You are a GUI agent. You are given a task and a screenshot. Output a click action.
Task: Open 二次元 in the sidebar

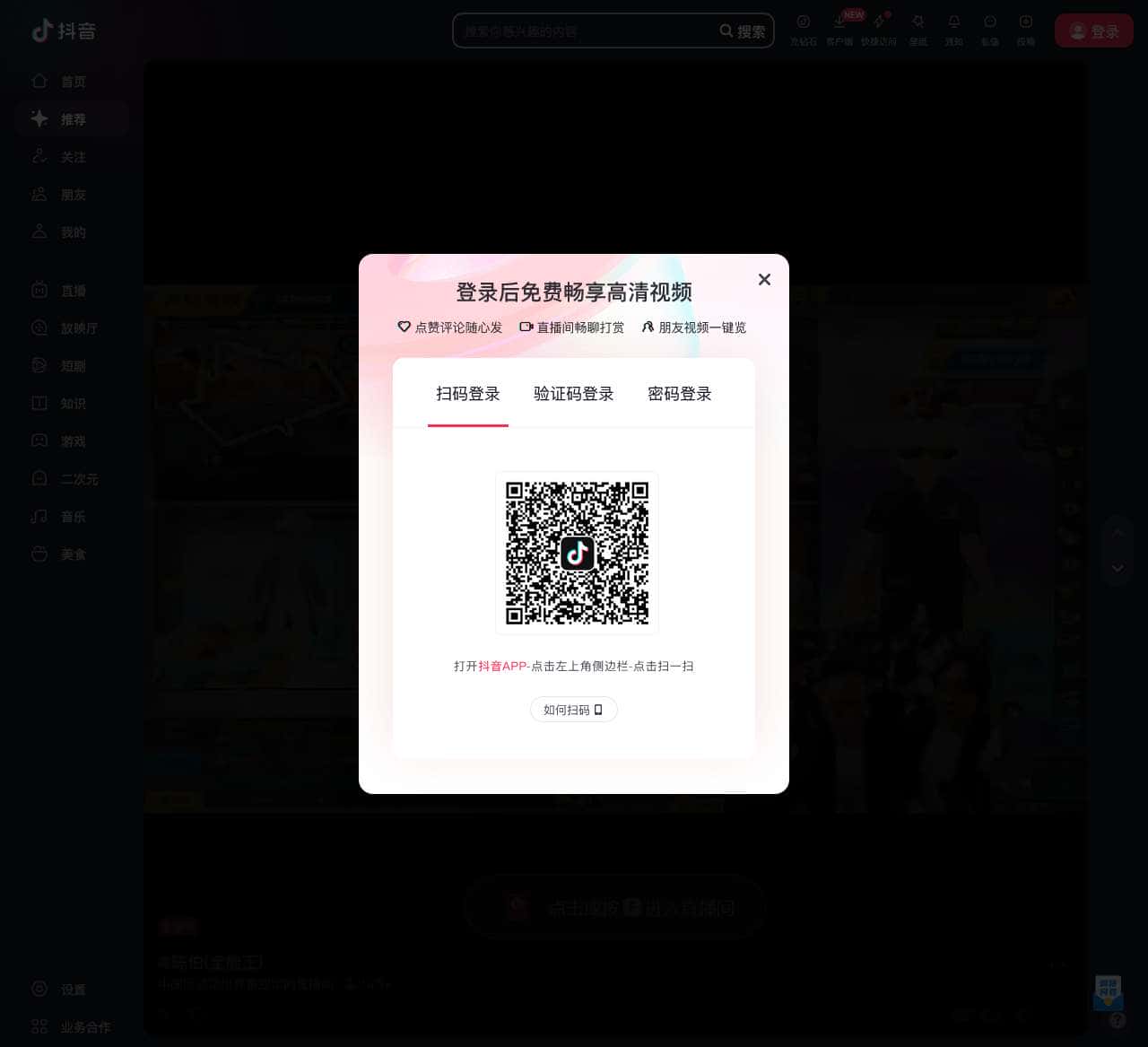pos(72,479)
